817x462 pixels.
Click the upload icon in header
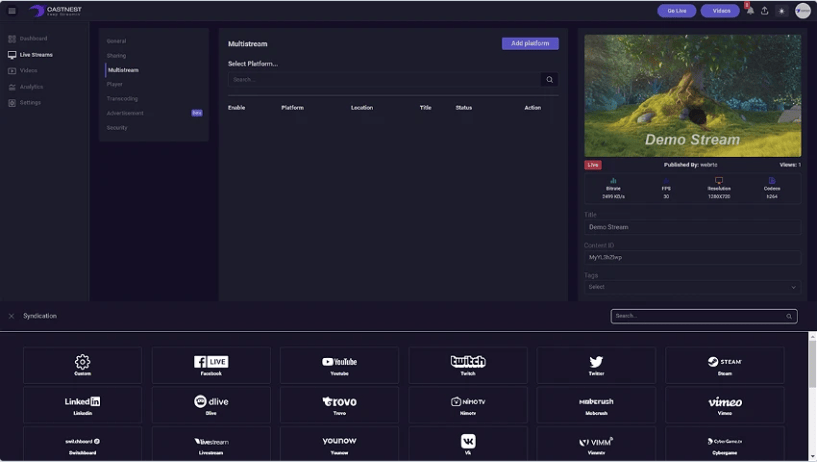[764, 10]
